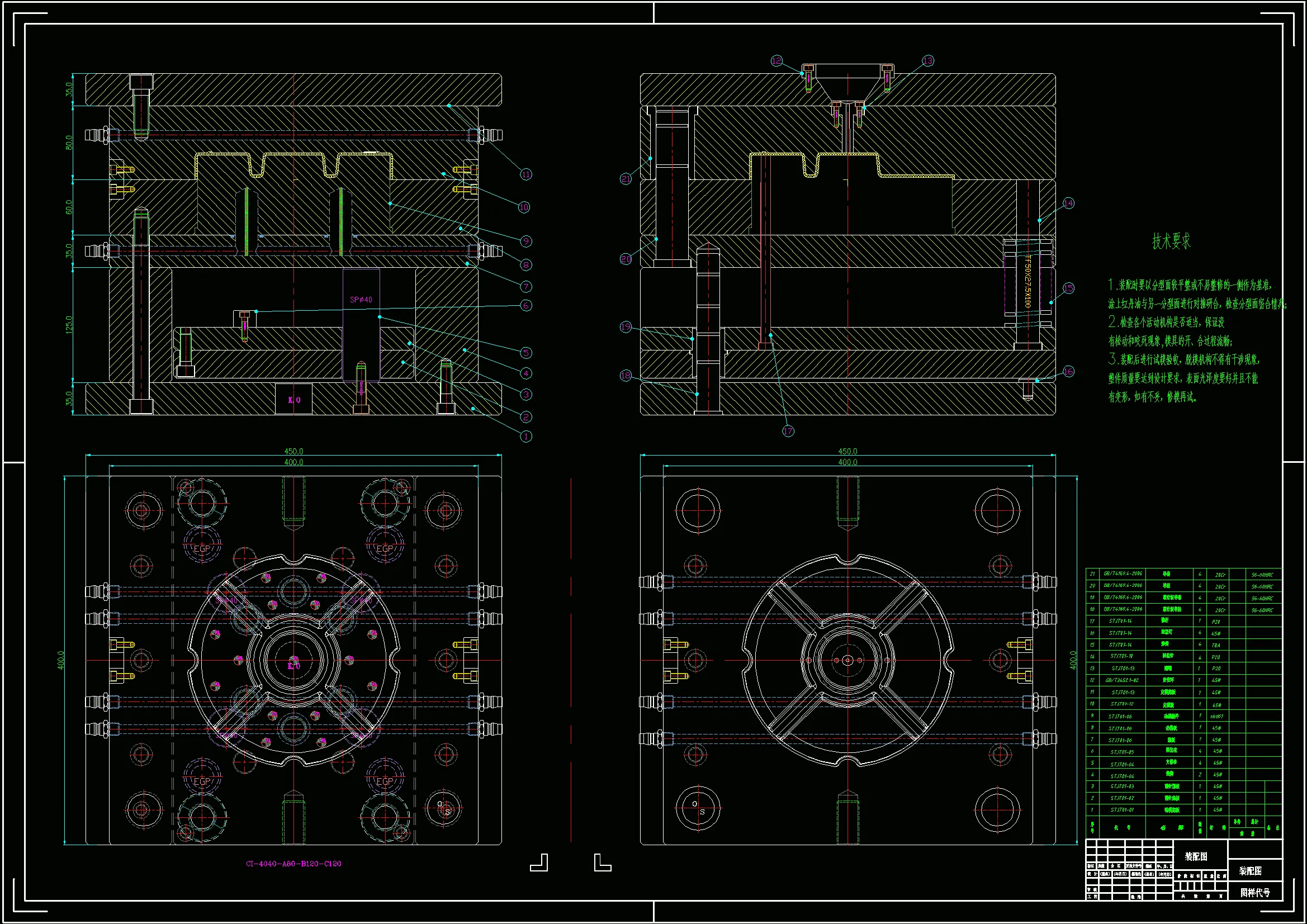Viewport: 1307px width, 924px height.
Task: Click part balloon number 21
Action: [x=626, y=179]
